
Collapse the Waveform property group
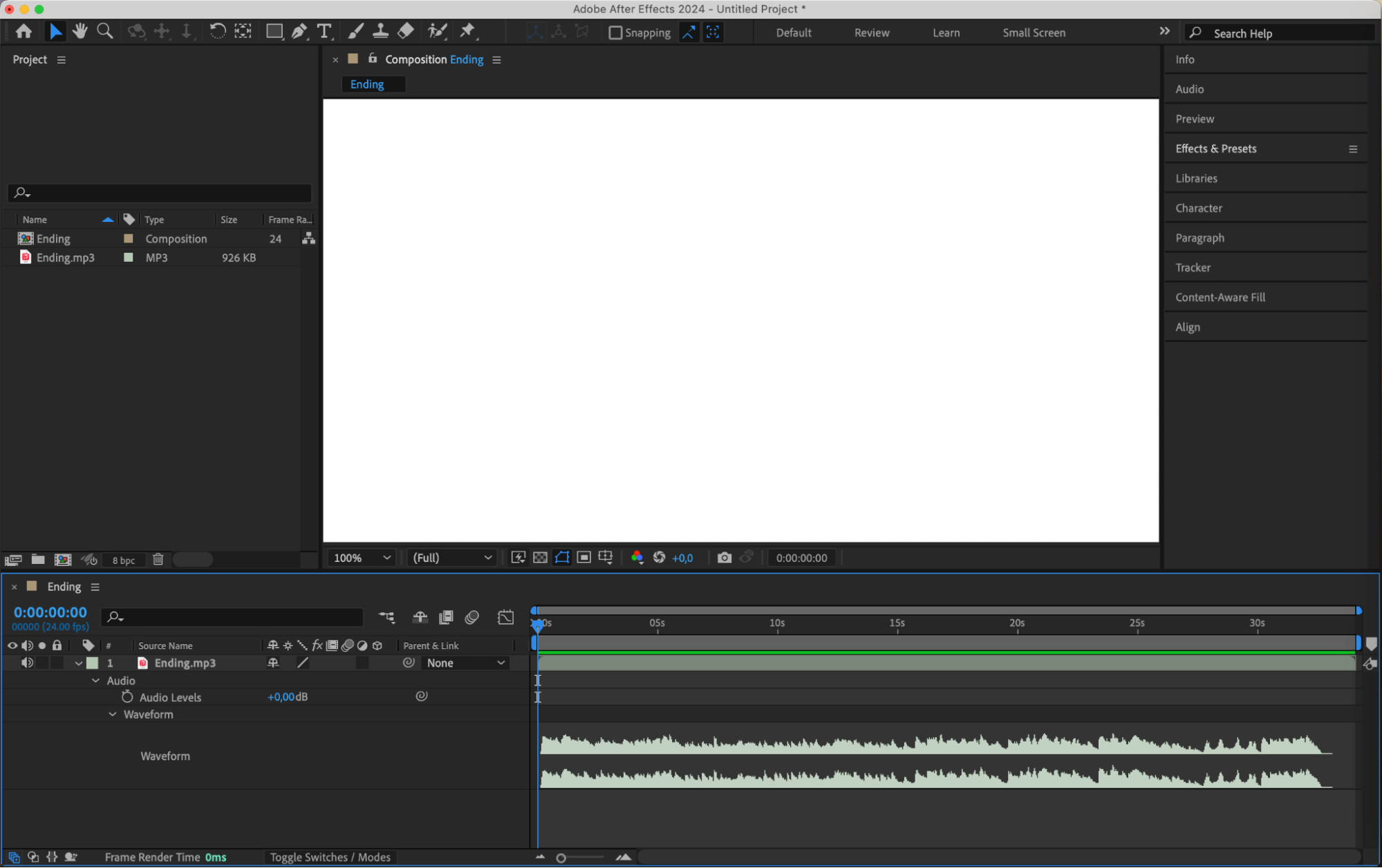tap(113, 715)
